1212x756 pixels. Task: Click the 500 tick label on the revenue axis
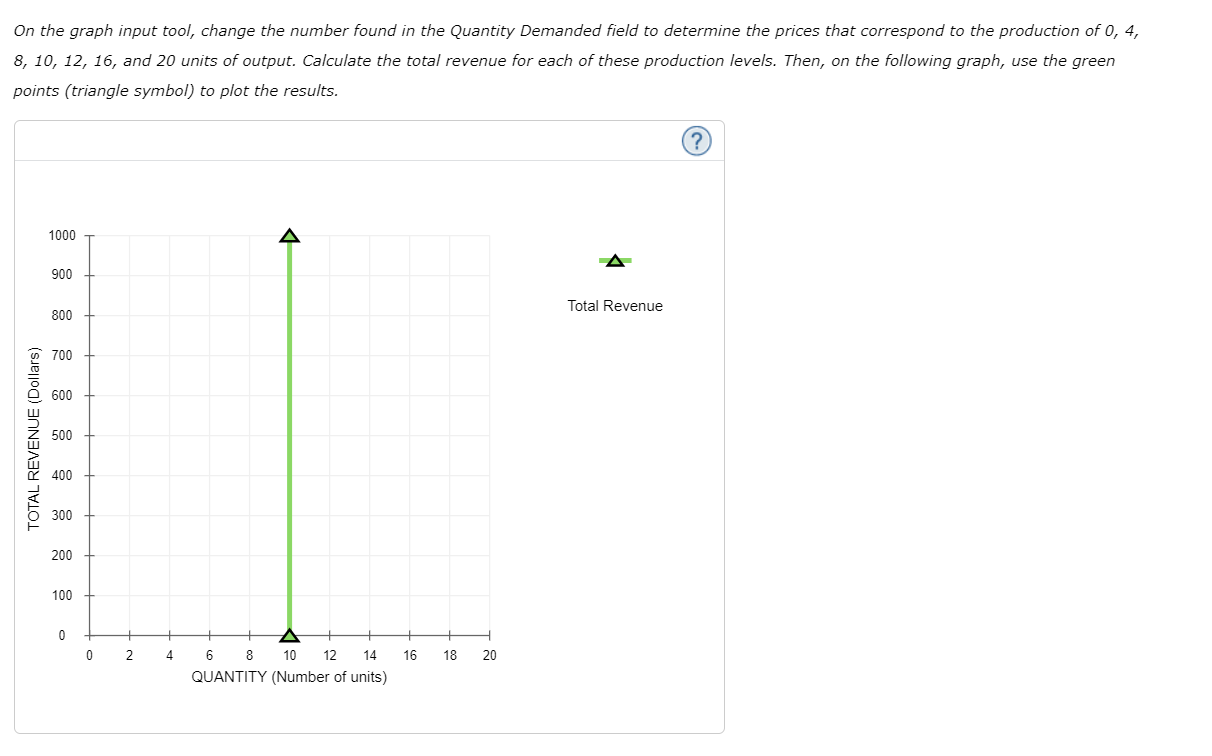coord(62,435)
